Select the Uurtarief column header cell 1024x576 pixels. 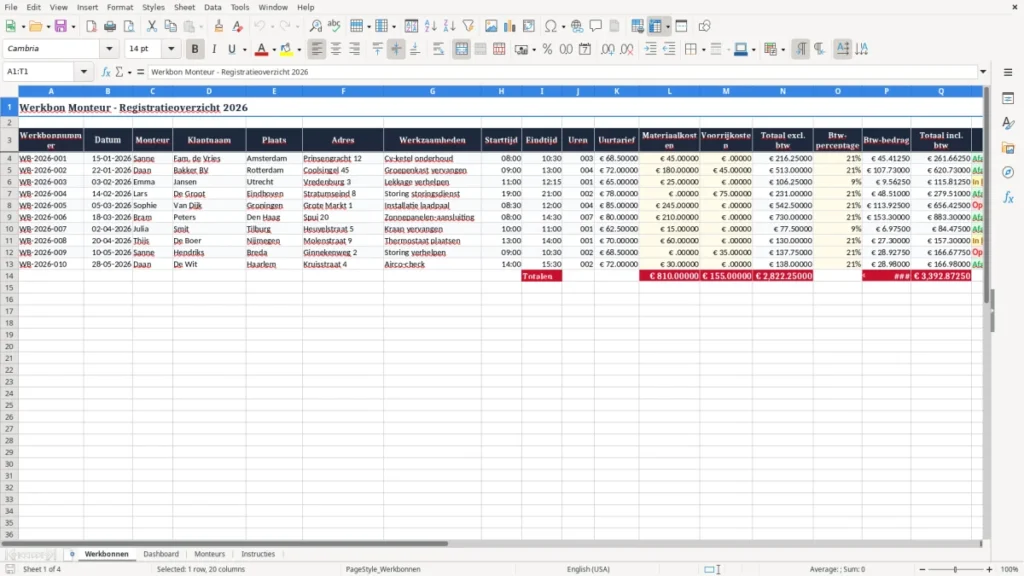pyautogui.click(x=616, y=140)
